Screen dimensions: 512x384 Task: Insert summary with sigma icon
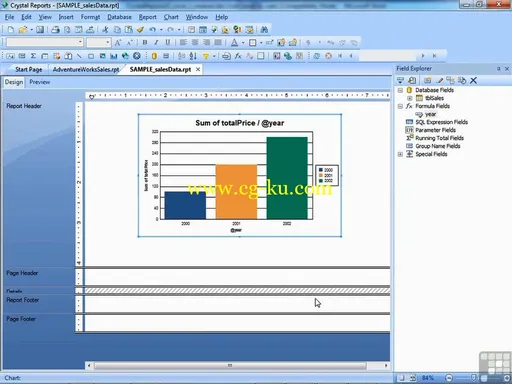click(x=33, y=56)
